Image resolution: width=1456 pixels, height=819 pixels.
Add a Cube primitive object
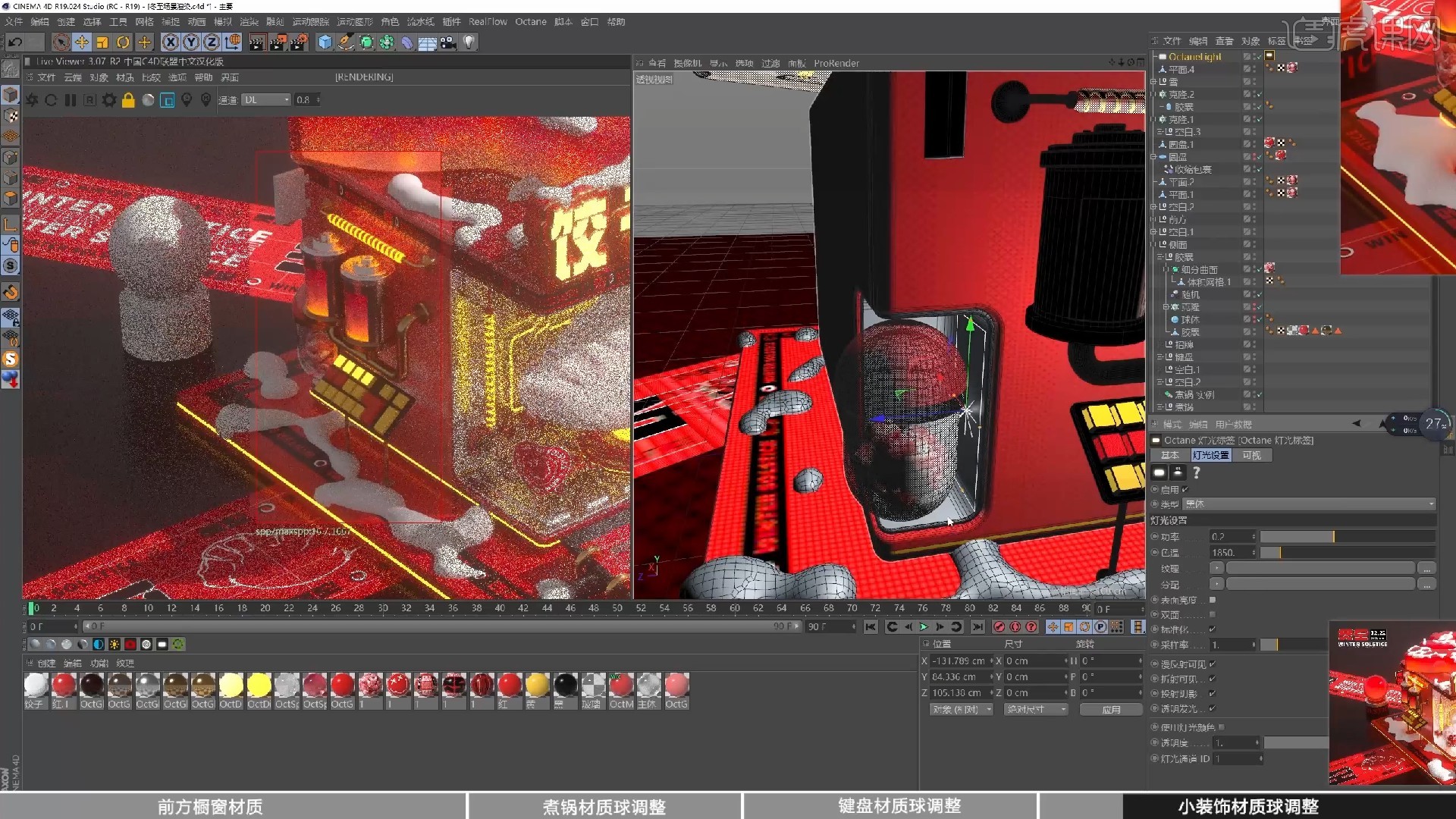click(x=325, y=42)
